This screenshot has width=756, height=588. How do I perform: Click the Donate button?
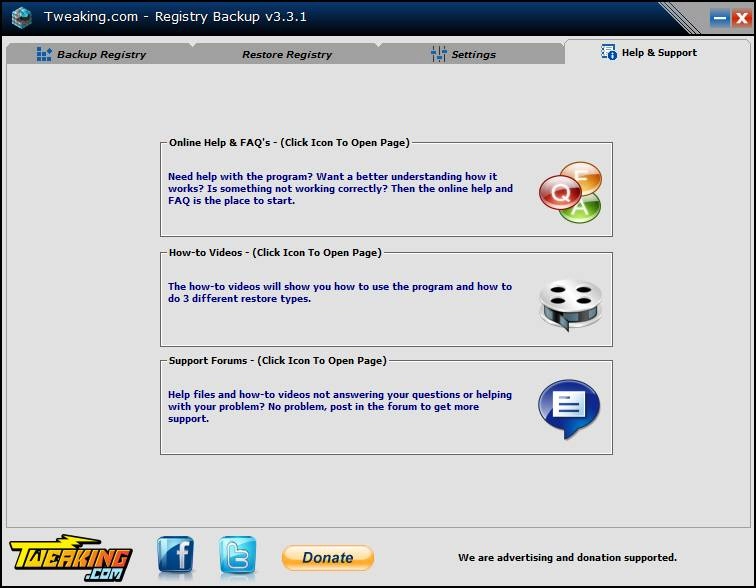click(x=328, y=558)
